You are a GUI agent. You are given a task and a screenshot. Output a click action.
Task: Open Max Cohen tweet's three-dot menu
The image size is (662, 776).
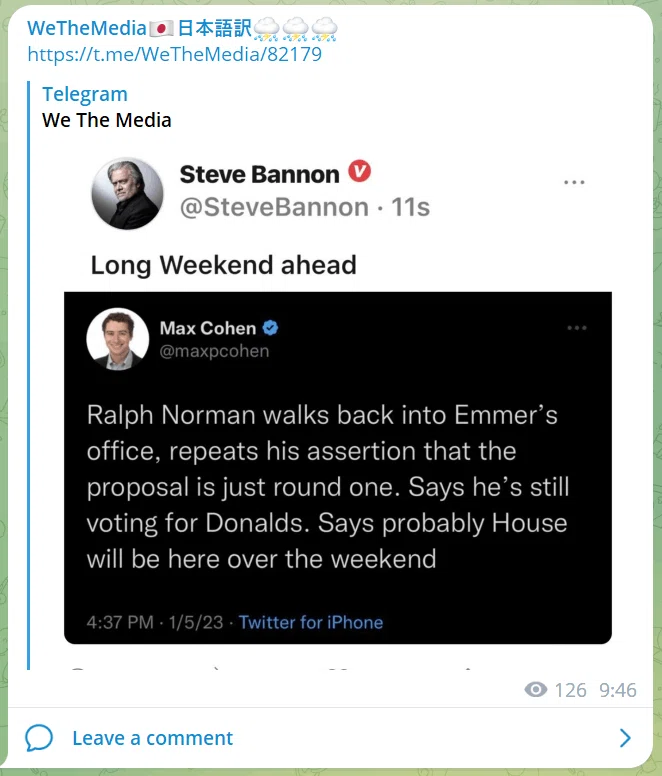pyautogui.click(x=577, y=328)
